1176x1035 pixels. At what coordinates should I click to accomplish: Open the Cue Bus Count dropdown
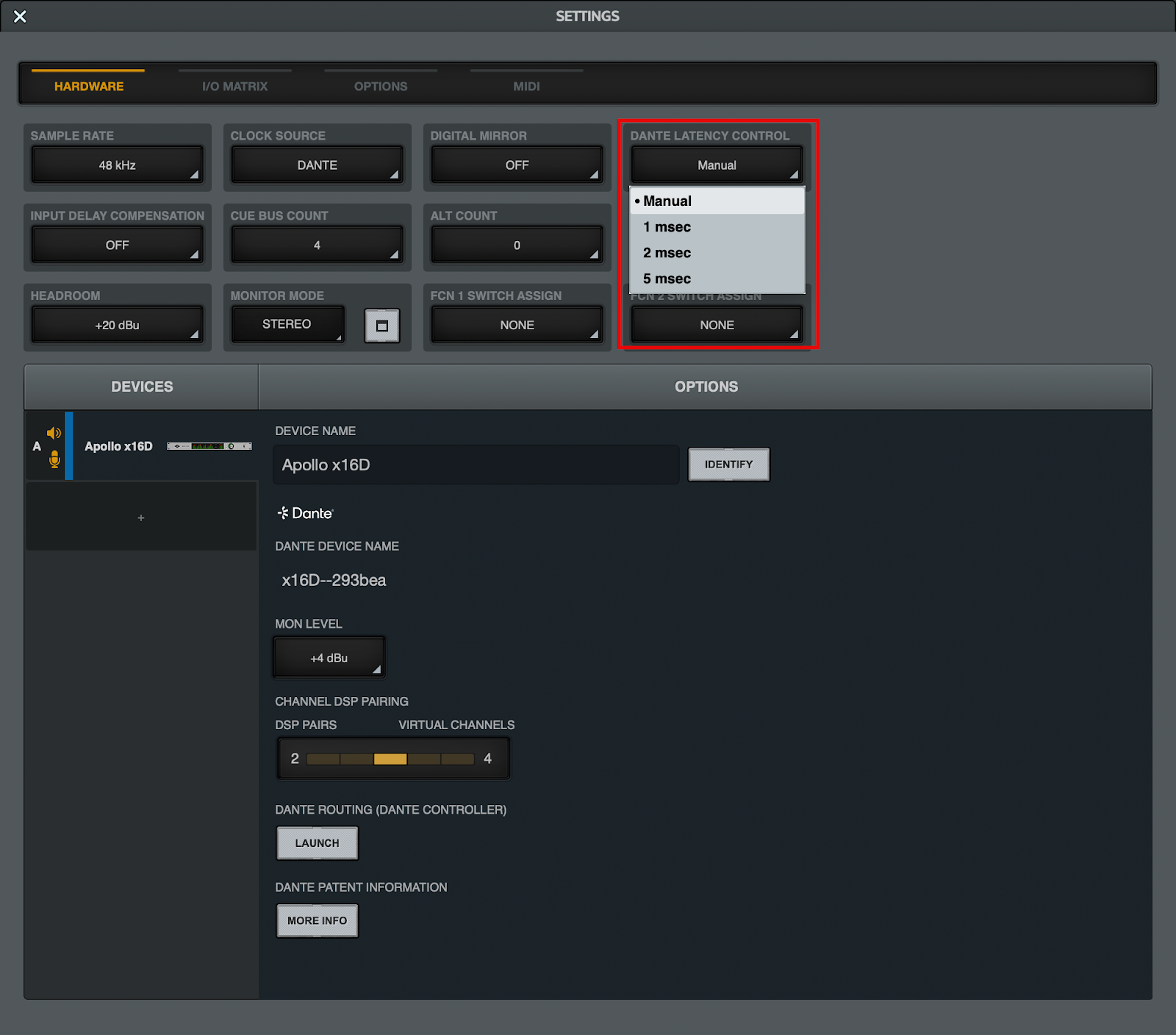(x=318, y=245)
